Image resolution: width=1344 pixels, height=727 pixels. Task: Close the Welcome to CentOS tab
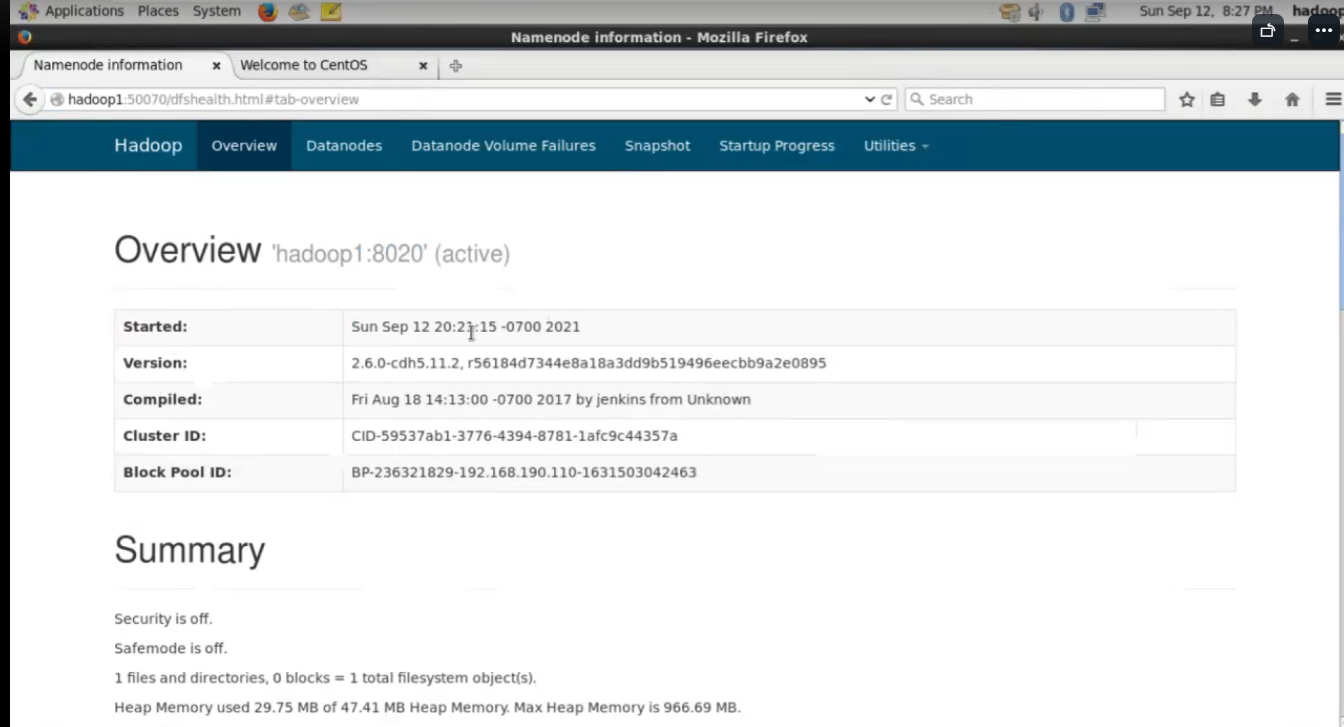pyautogui.click(x=423, y=66)
